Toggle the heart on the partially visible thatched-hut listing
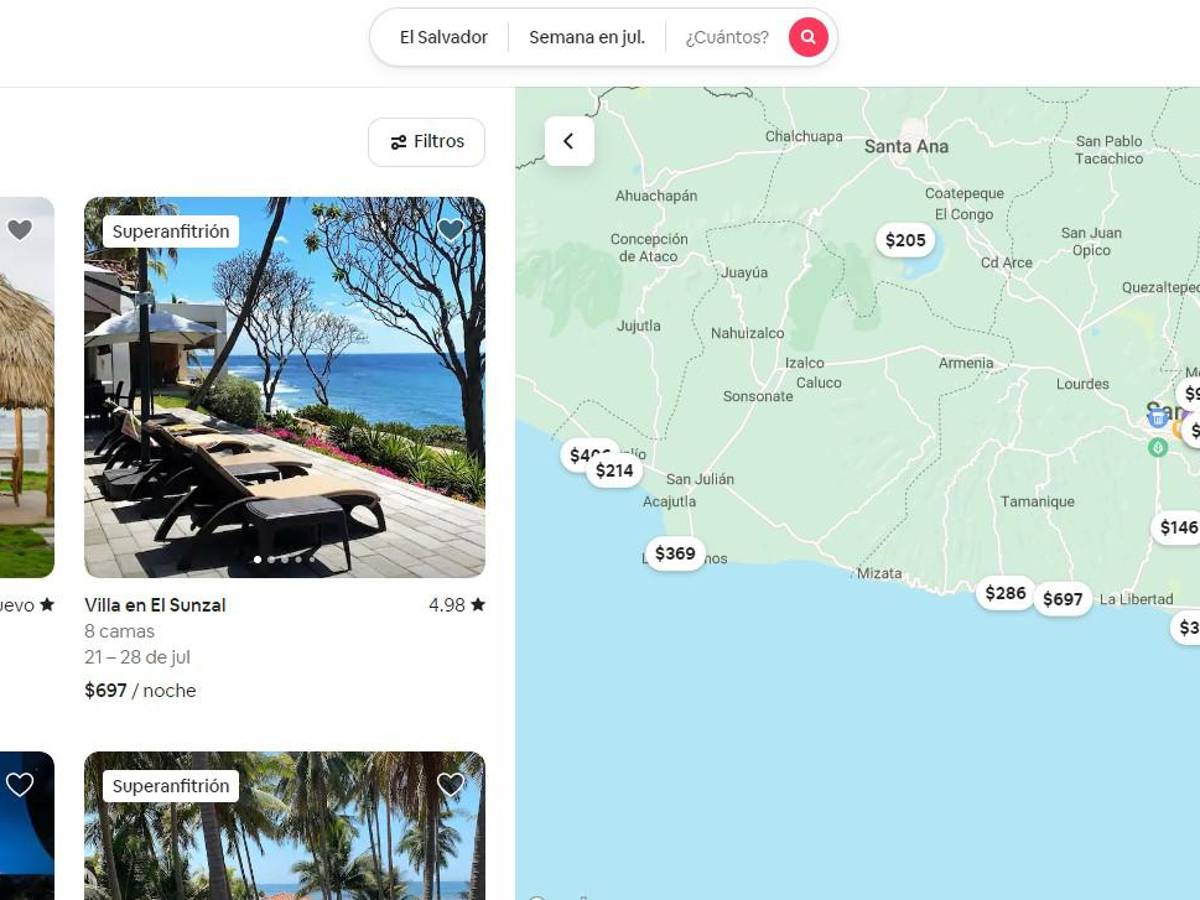This screenshot has height=900, width=1200. tap(20, 230)
